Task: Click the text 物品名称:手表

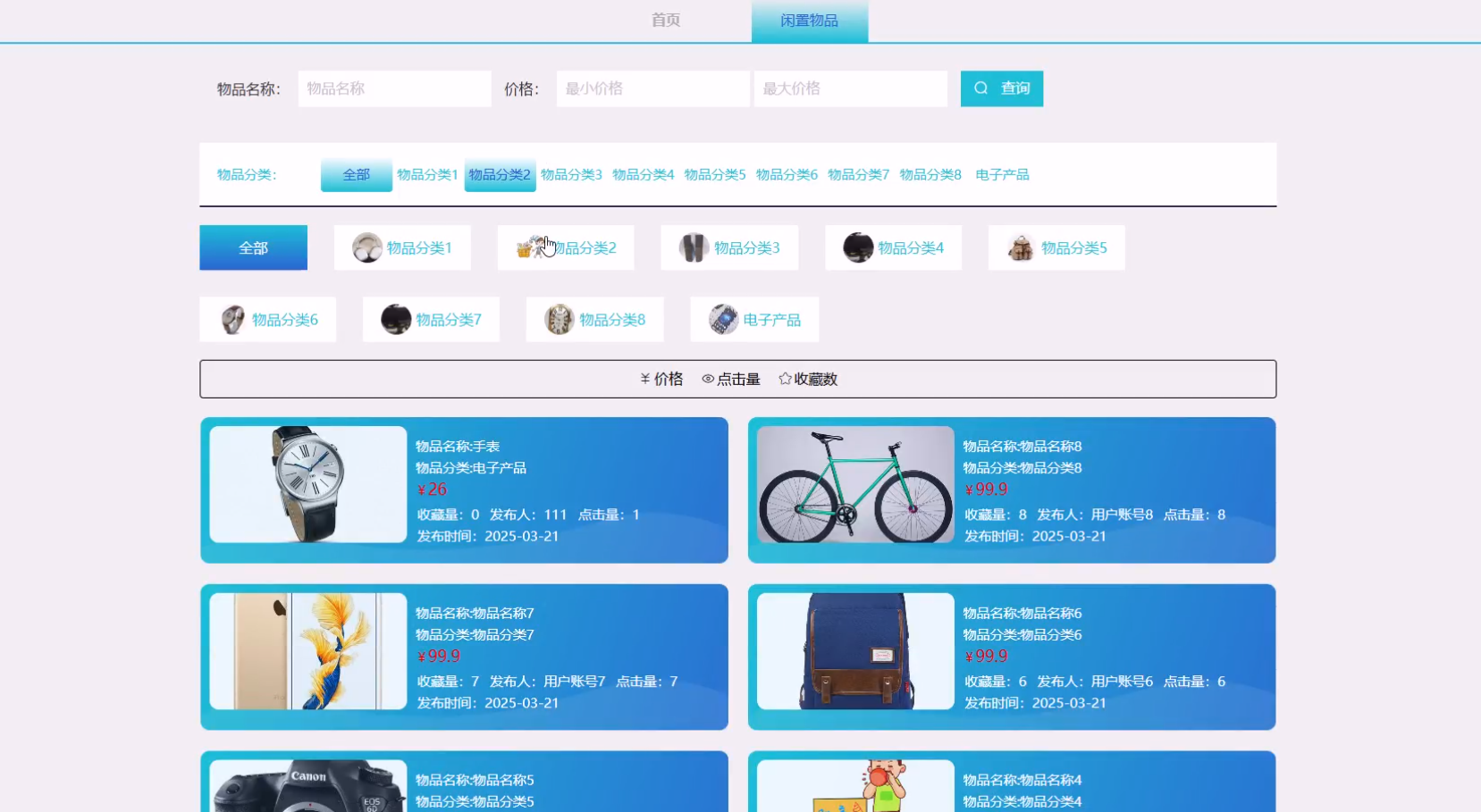Action: (458, 447)
